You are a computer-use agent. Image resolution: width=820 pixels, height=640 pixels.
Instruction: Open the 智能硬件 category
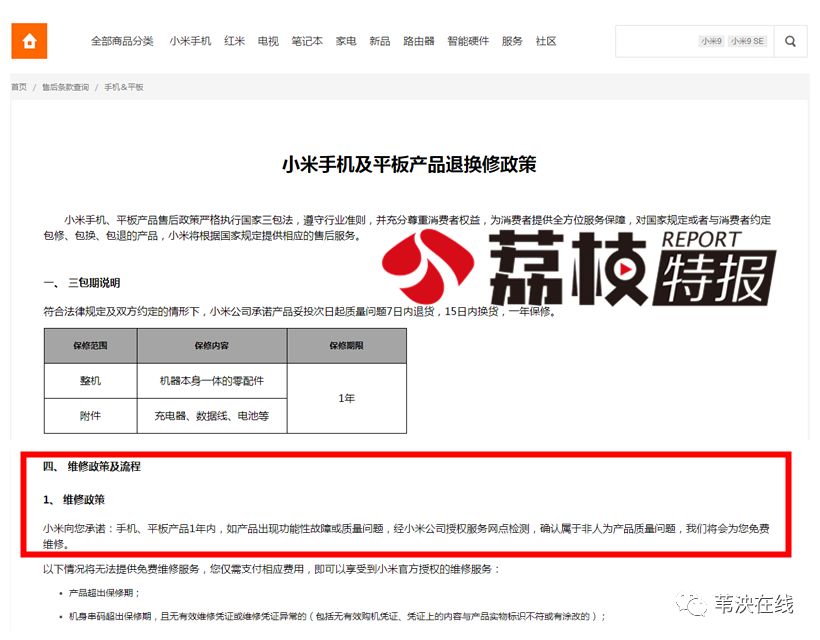point(469,41)
